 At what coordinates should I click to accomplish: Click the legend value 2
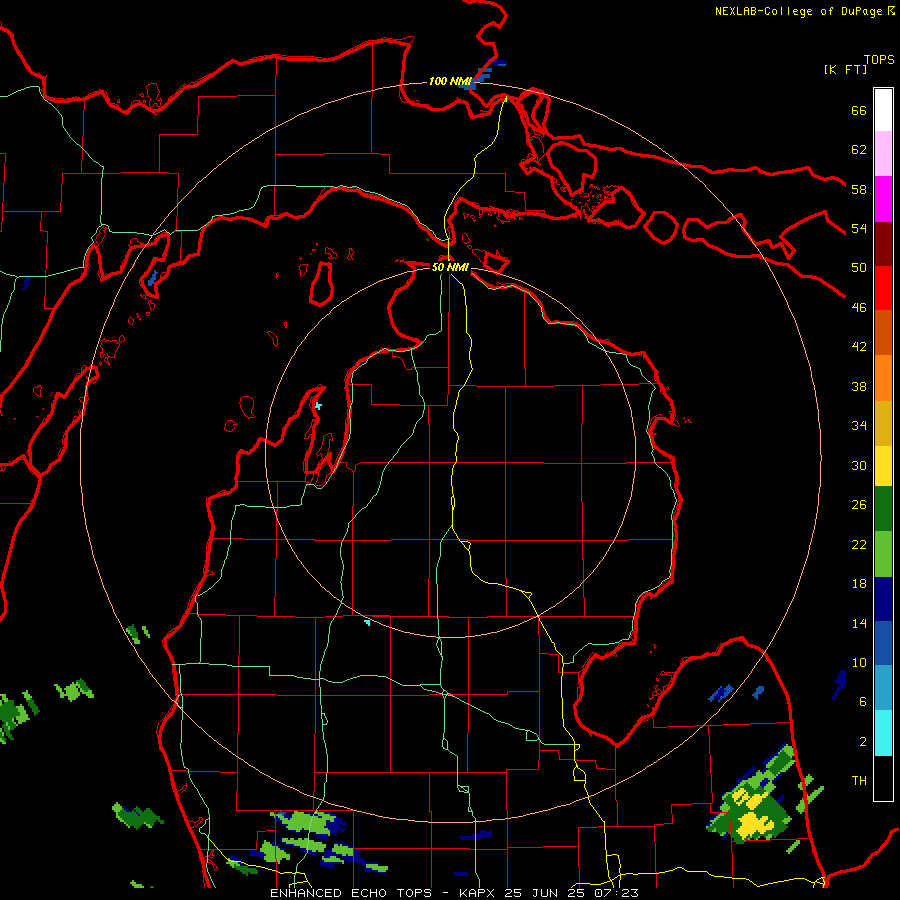coord(863,742)
